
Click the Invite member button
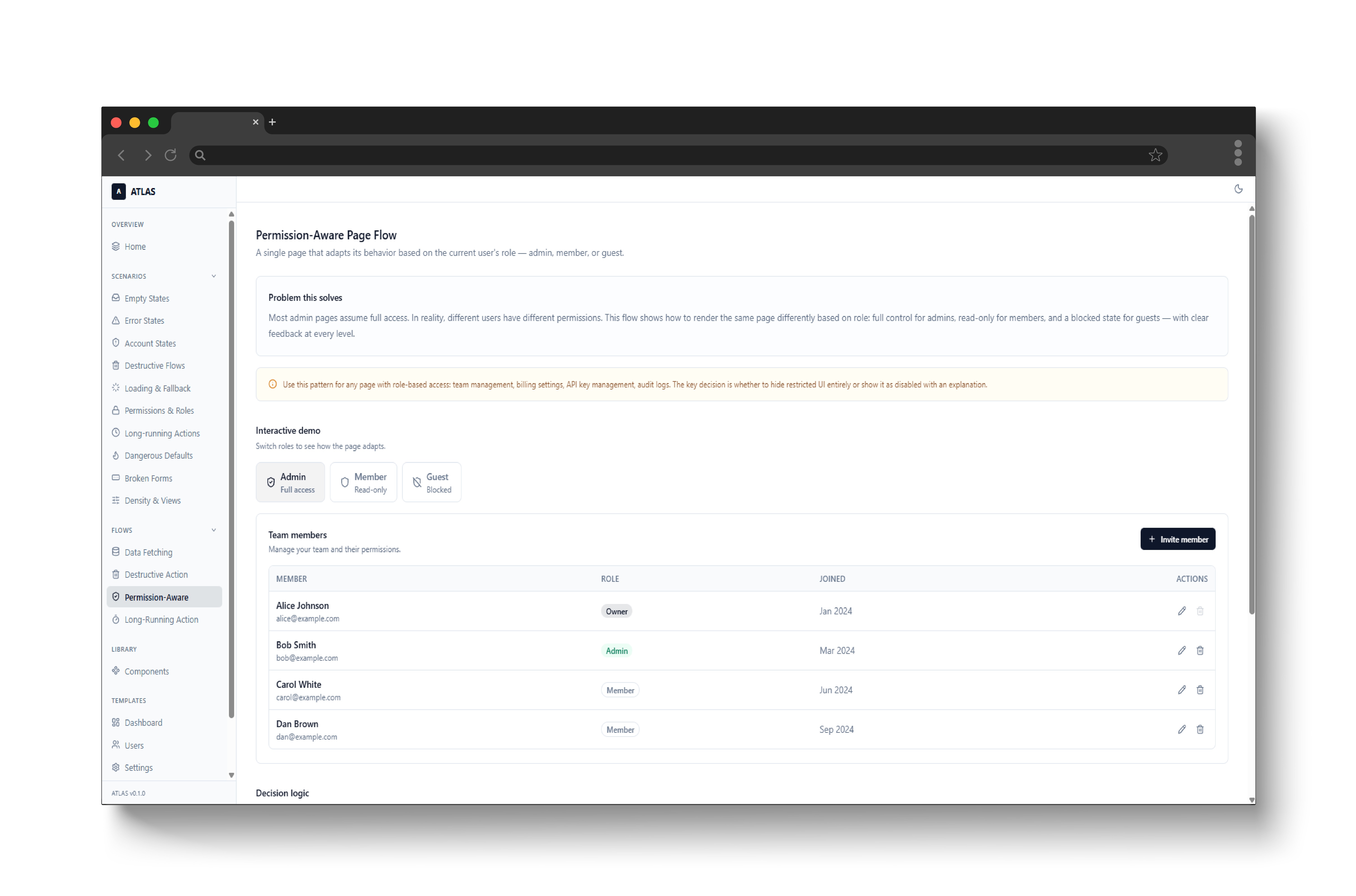(1177, 539)
